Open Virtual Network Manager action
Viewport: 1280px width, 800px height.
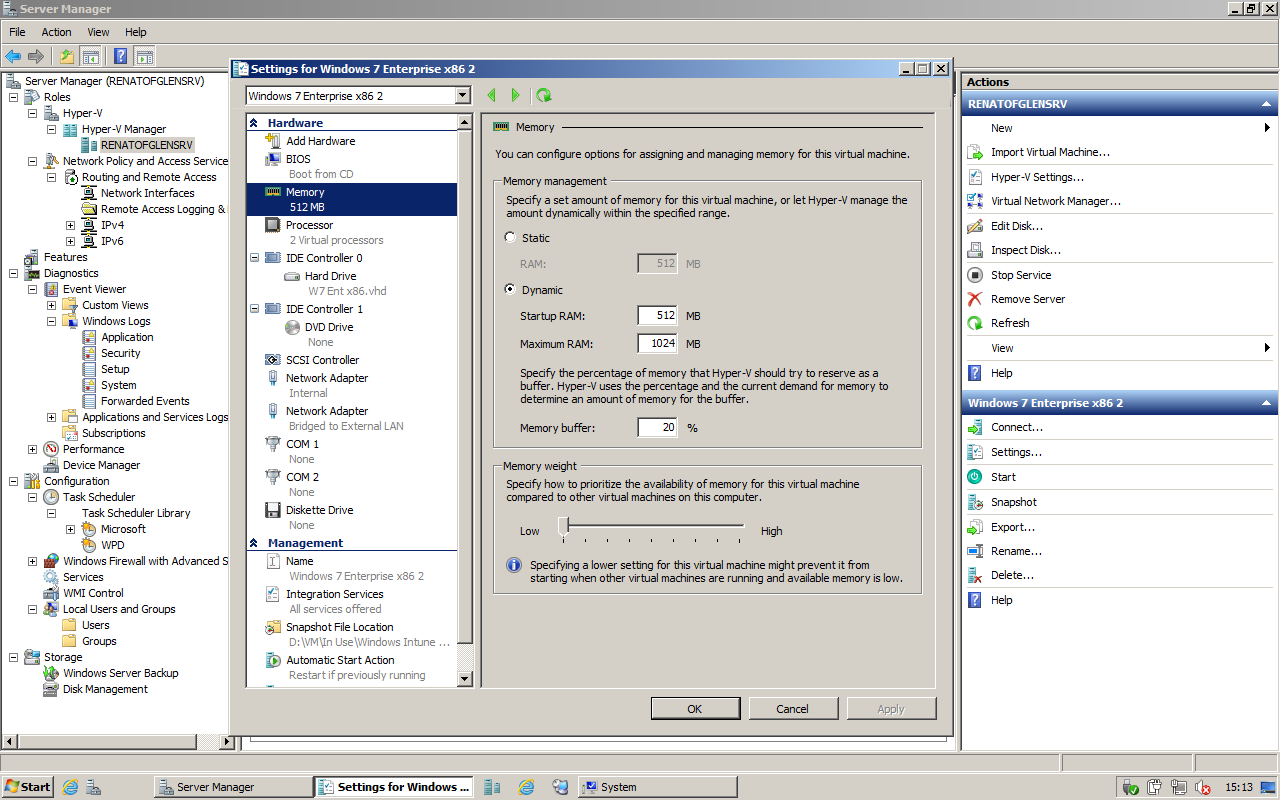[x=1055, y=201]
